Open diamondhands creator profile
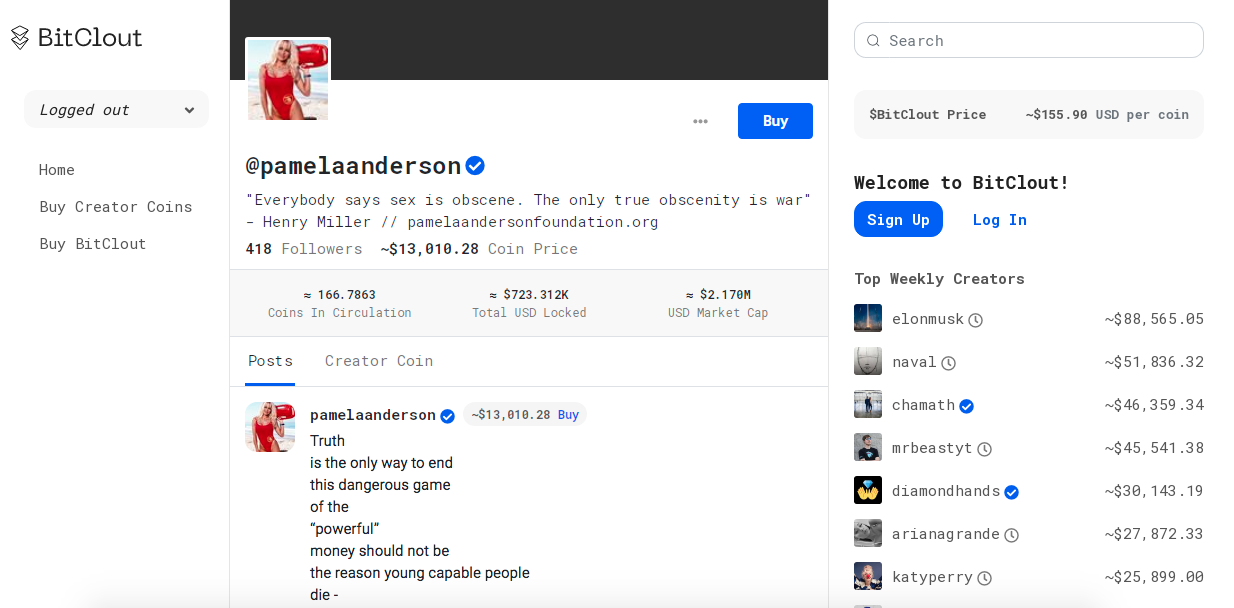Viewport: 1234px width, 608px height. pyautogui.click(x=946, y=491)
